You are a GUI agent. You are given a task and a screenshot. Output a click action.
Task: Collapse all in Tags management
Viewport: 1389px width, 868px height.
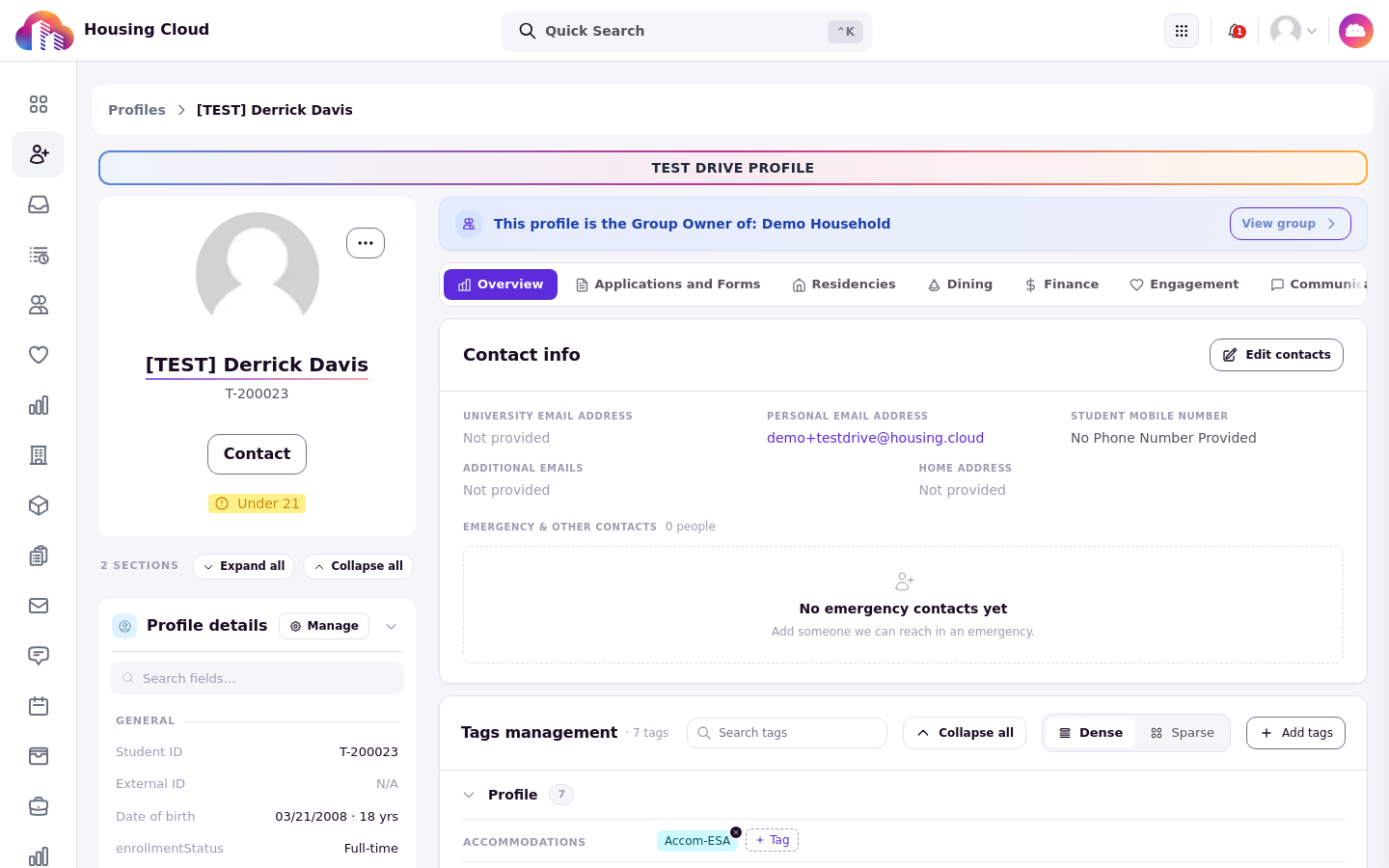click(x=965, y=733)
